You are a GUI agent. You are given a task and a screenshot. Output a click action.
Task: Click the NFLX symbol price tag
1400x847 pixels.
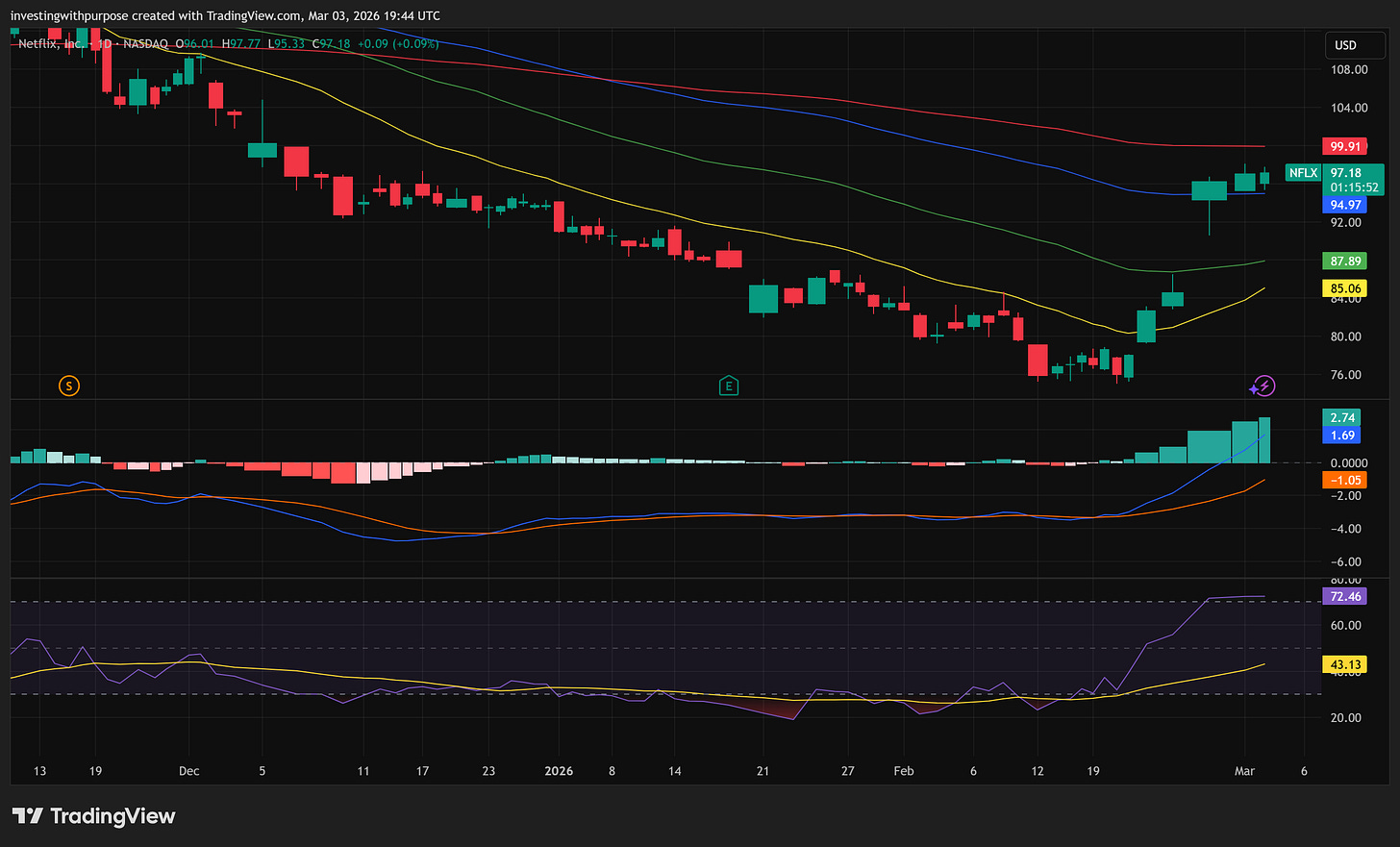tap(1303, 173)
